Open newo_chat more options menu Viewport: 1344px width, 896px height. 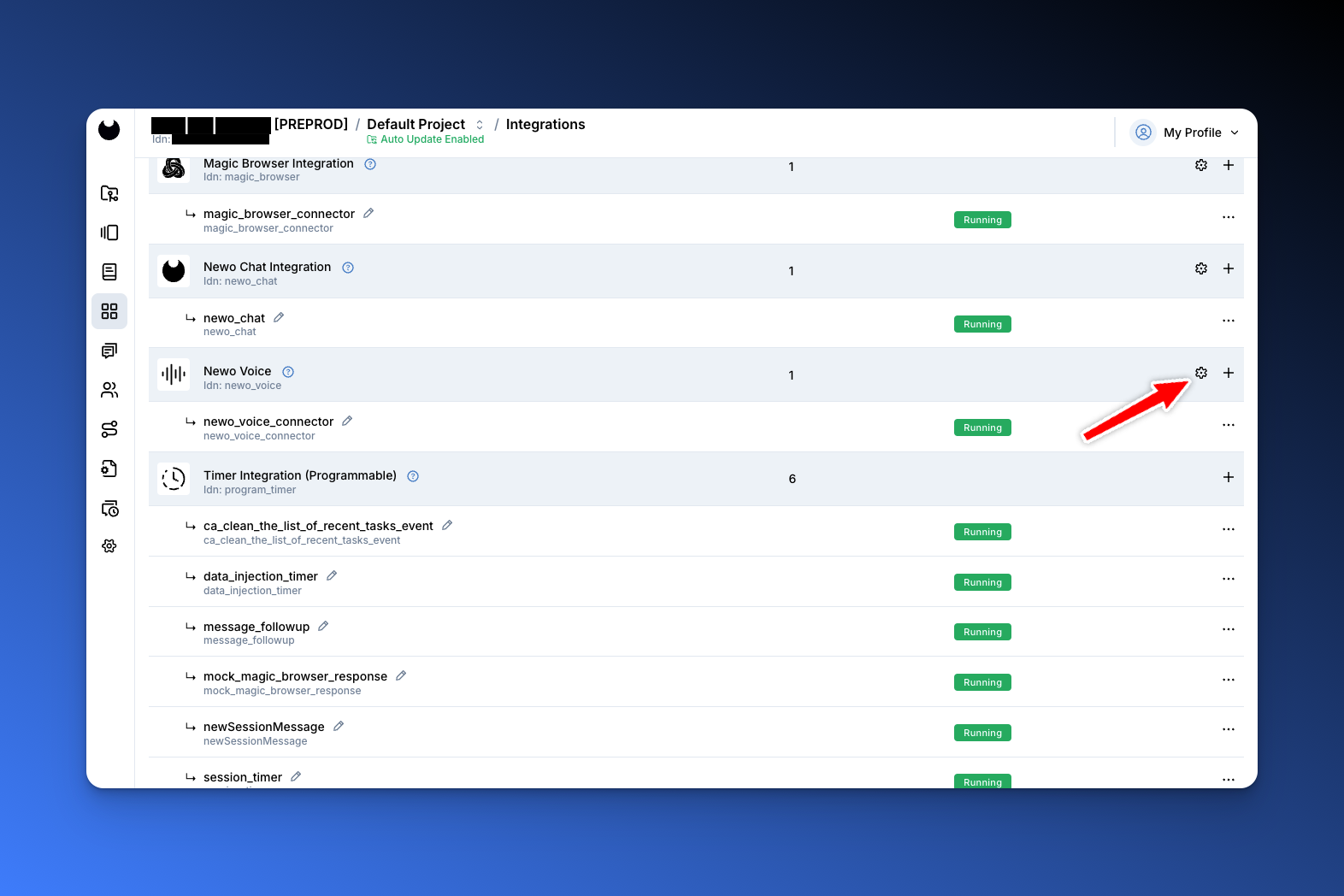pos(1229,321)
